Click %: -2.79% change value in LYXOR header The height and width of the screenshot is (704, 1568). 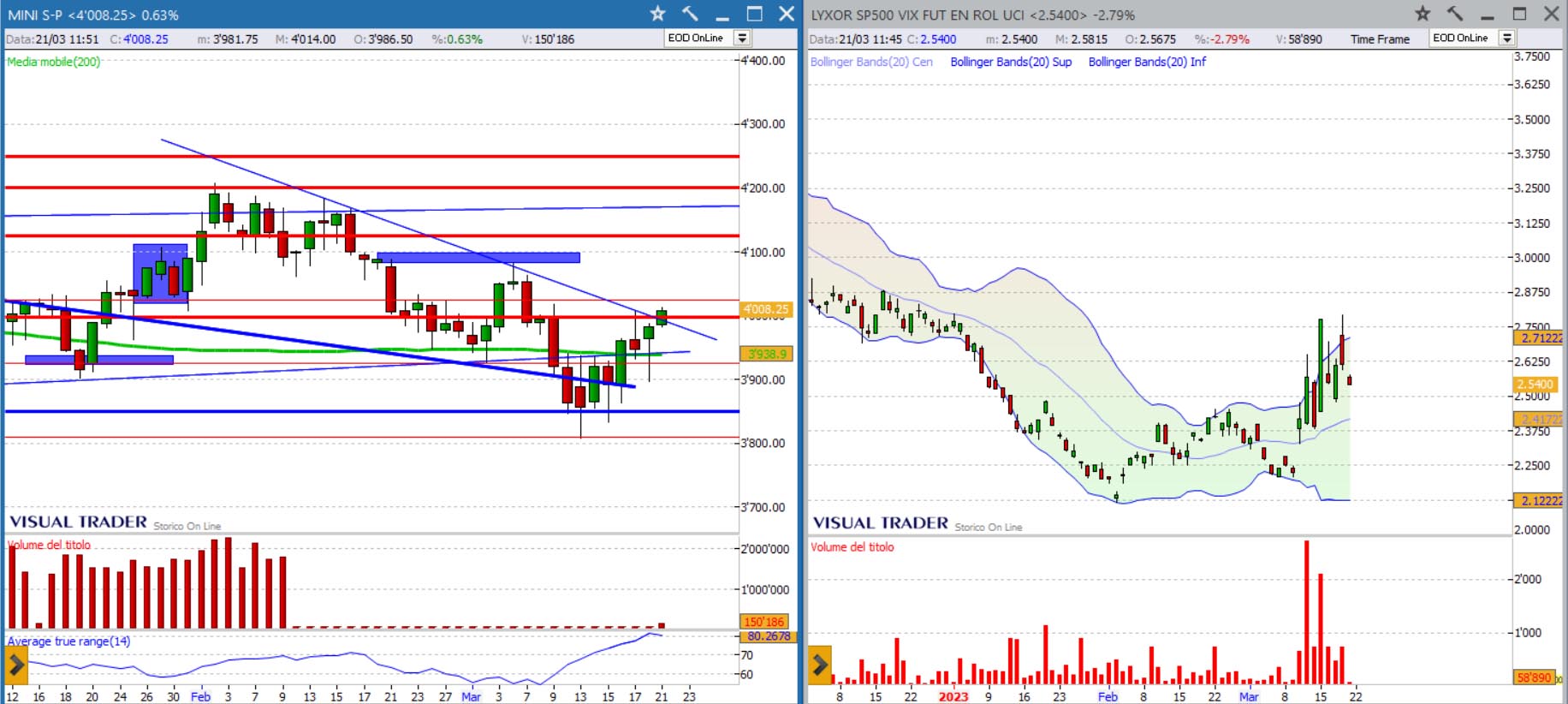coord(1221,39)
